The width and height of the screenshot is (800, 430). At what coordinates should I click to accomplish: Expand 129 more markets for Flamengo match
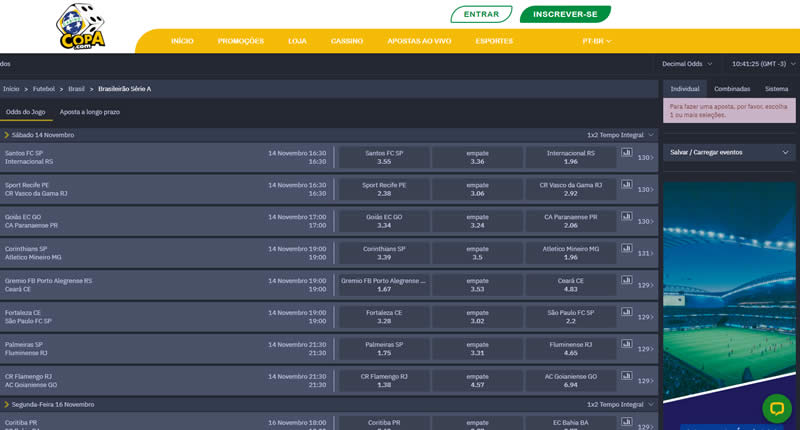[x=645, y=381]
